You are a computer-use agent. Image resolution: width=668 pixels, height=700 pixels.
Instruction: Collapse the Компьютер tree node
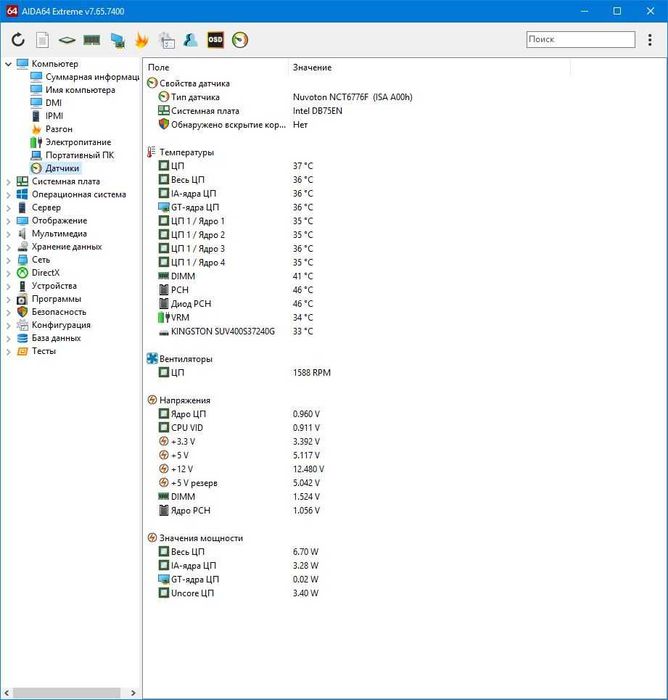point(8,64)
